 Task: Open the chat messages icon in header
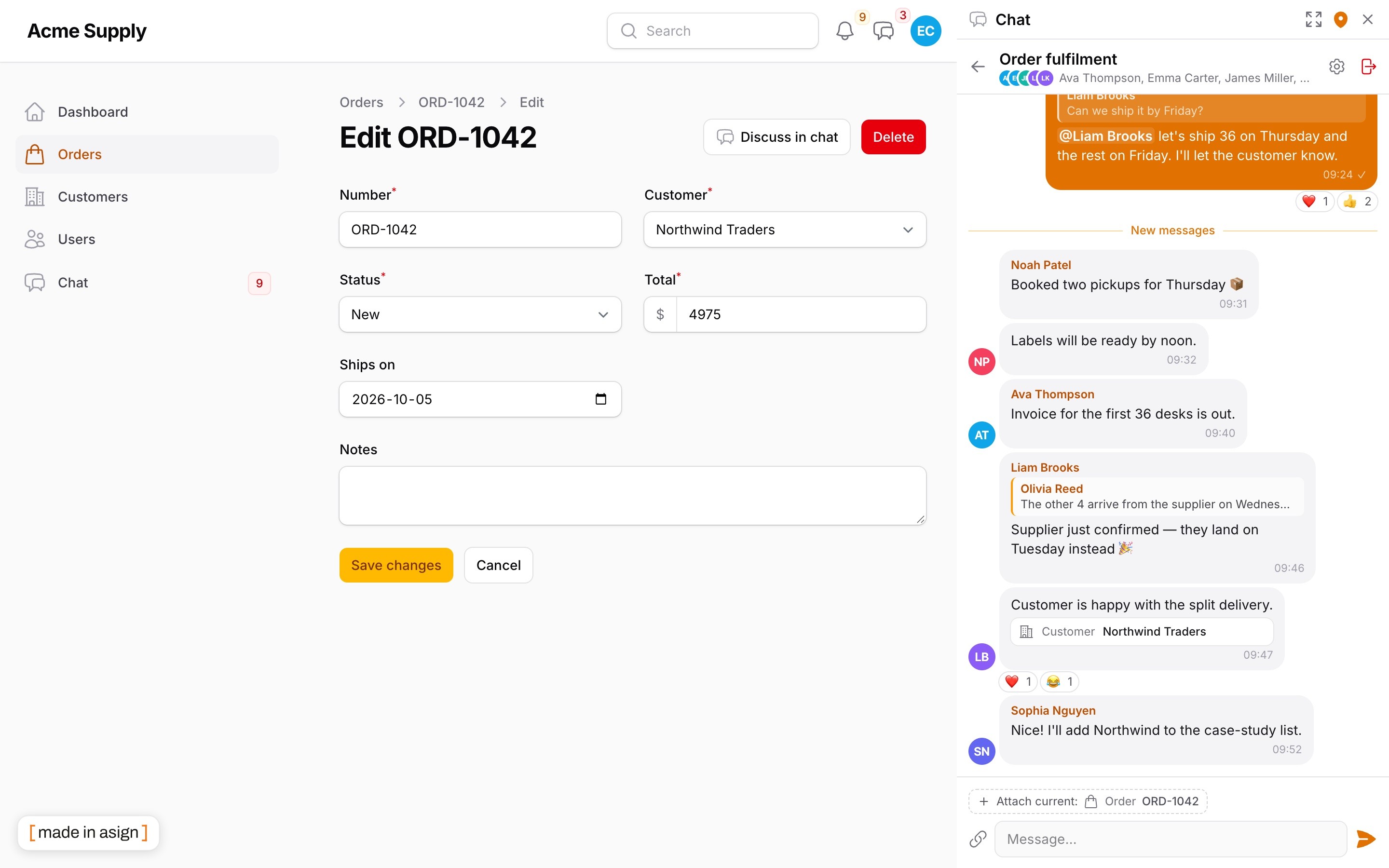tap(884, 31)
